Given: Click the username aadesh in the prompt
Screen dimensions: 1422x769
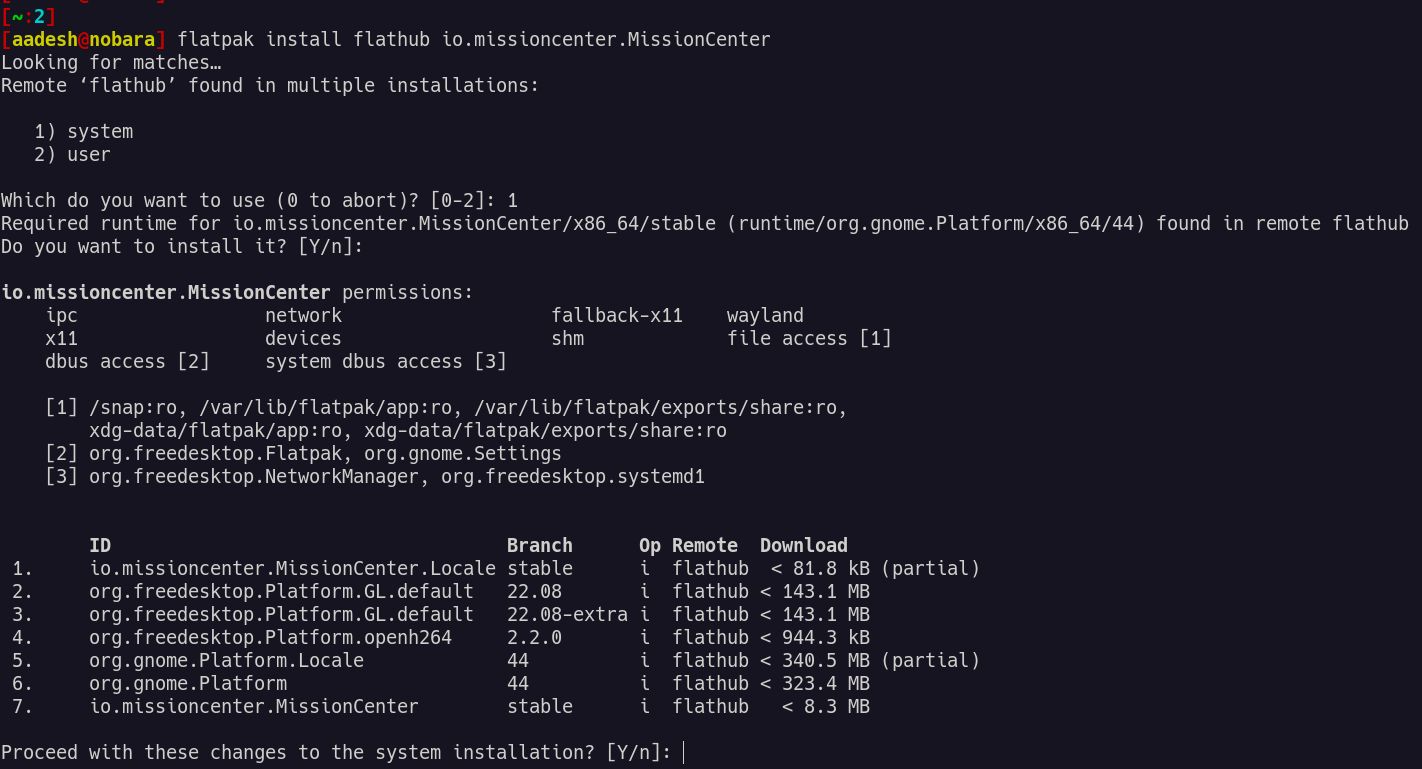Looking at the screenshot, I should click(44, 40).
